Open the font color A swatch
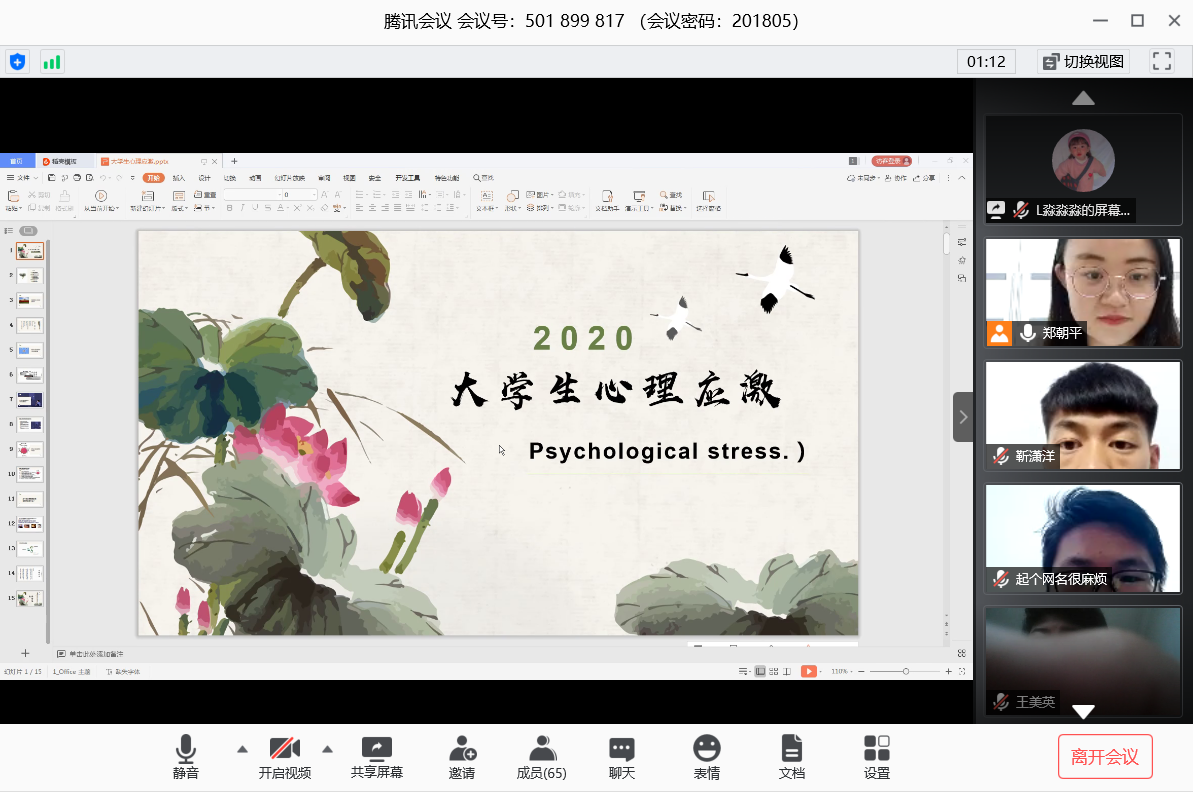The image size is (1193, 792). click(282, 208)
